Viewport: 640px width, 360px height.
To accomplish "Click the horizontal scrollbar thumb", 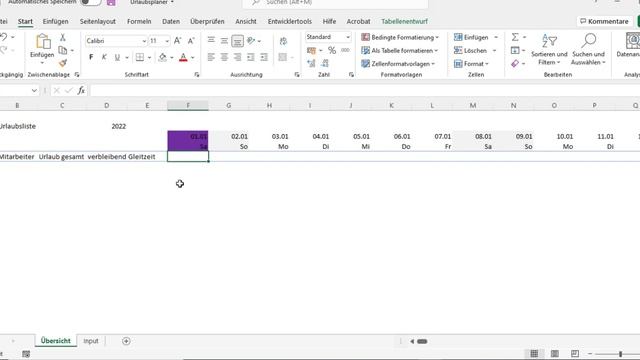I will (x=422, y=341).
